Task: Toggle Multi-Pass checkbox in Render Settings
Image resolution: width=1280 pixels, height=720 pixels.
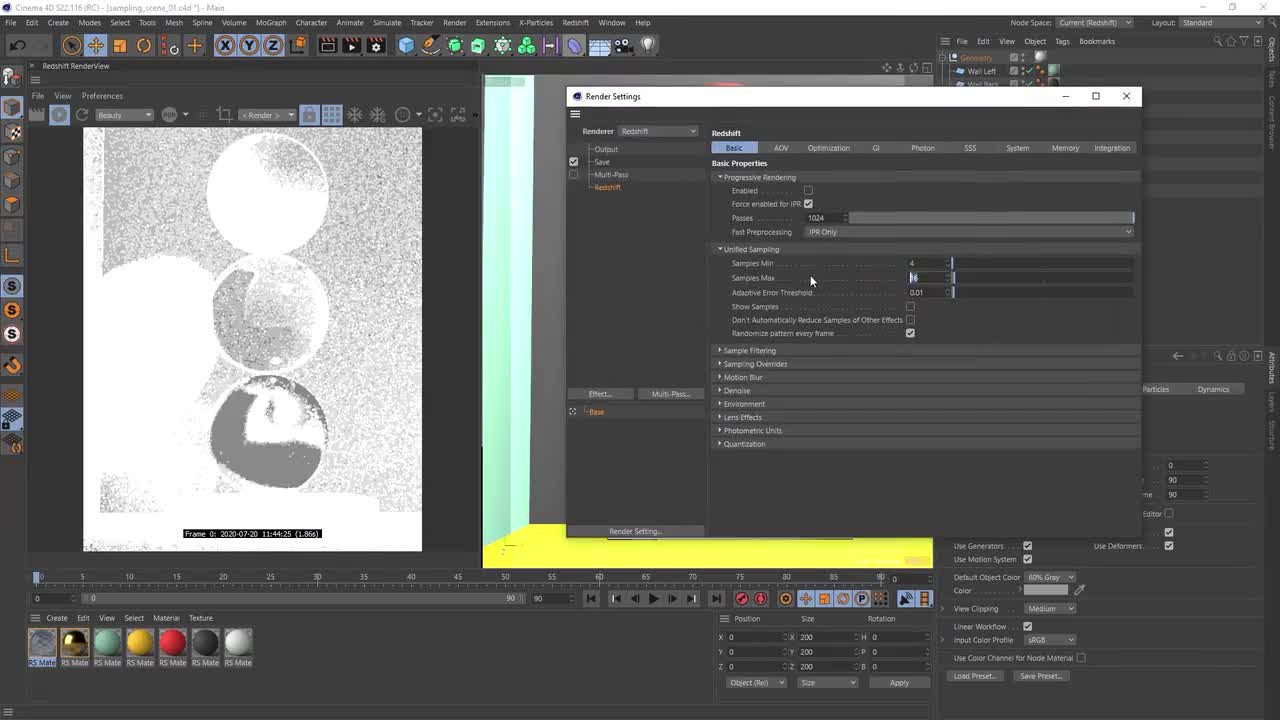Action: pos(573,174)
